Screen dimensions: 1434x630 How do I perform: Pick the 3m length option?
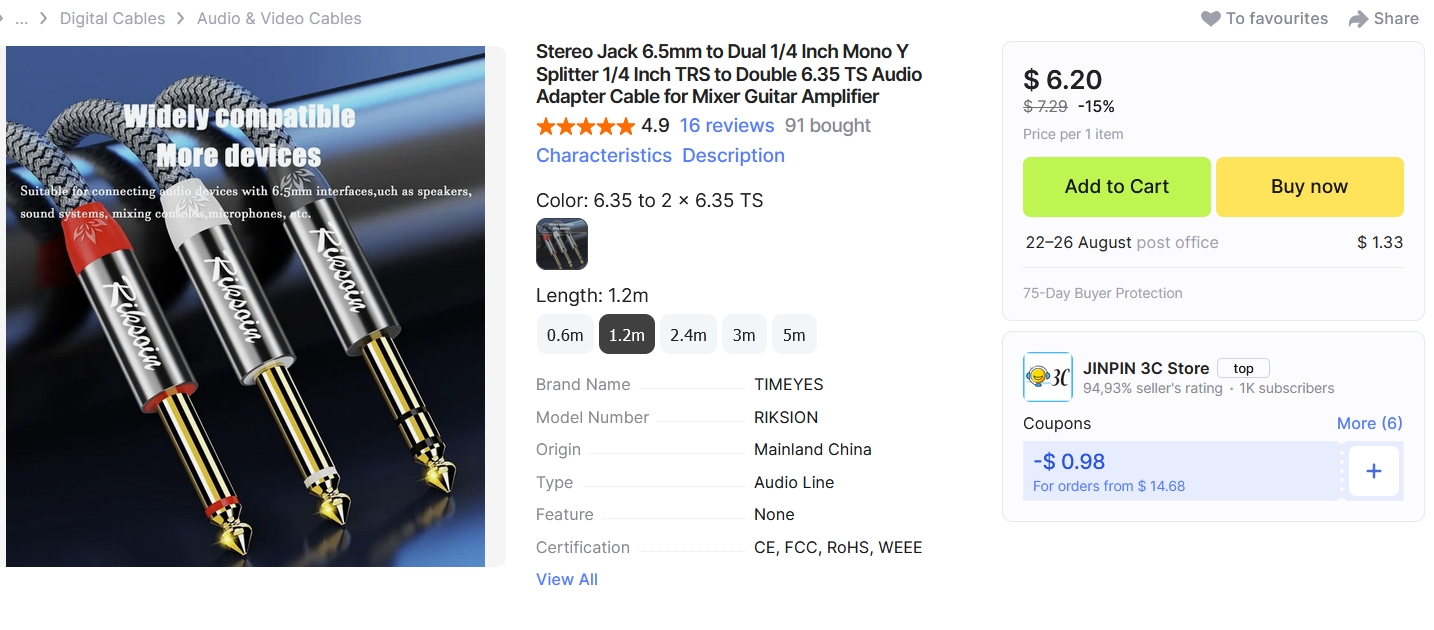[x=744, y=335]
